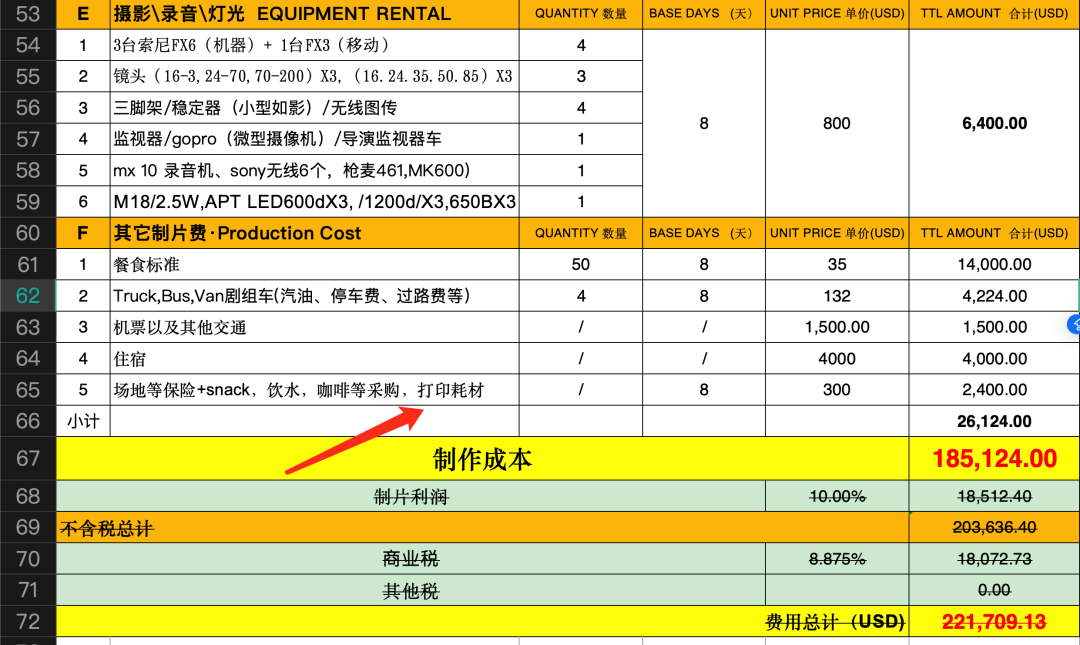
Task: Click the 26,124.00 subtotal cell
Action: point(994,422)
